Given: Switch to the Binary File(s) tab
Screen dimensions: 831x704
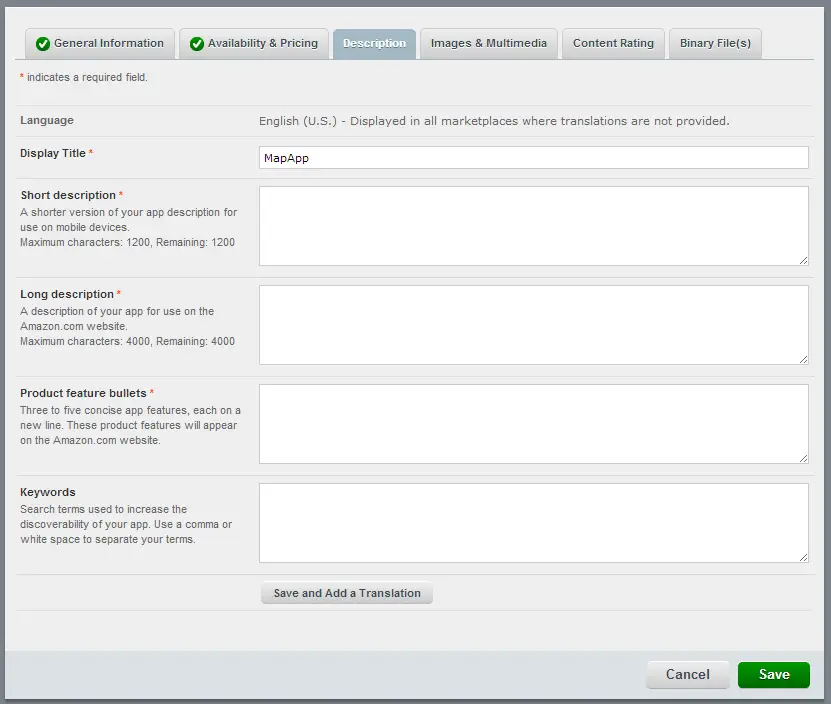Looking at the screenshot, I should pyautogui.click(x=714, y=44).
